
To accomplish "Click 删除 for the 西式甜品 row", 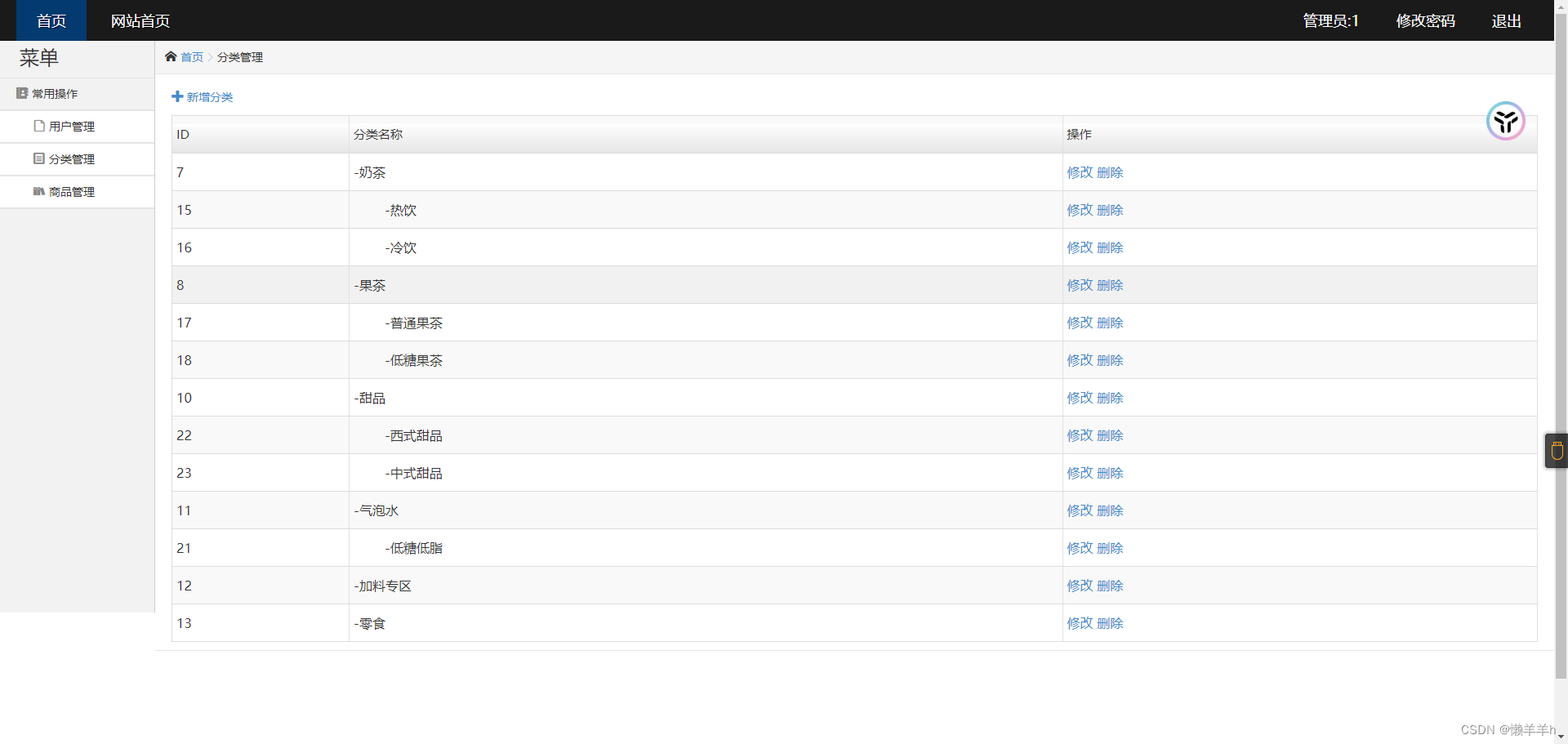I will click(1110, 435).
